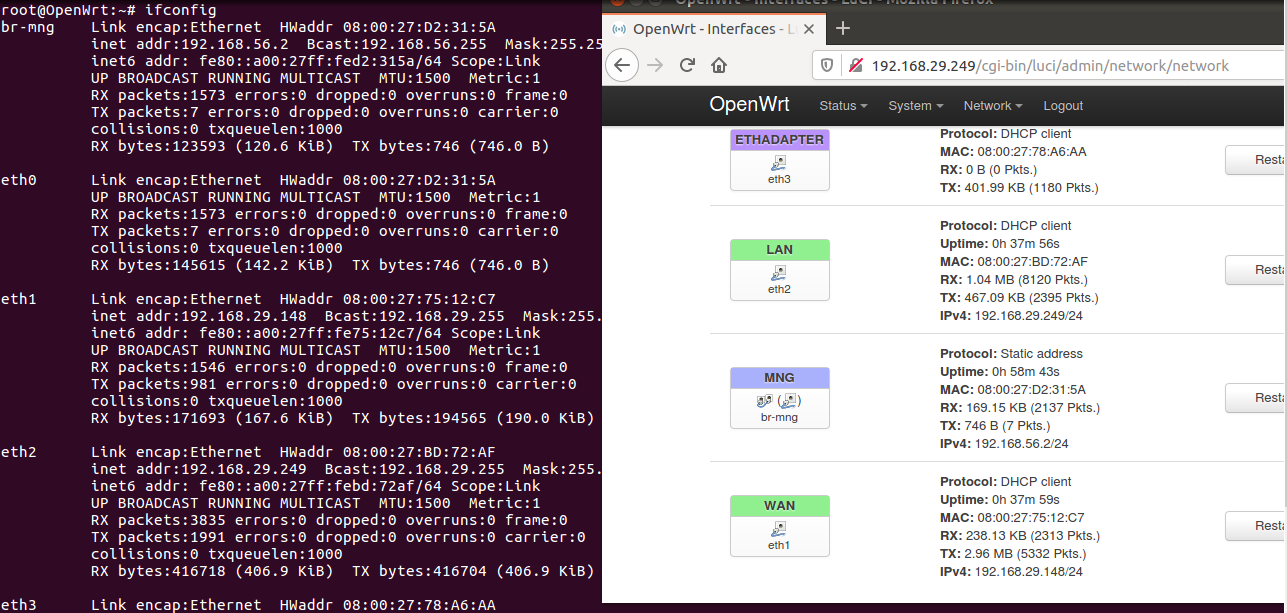Screen dimensions: 1287x613
Task: Click LAN IPv4 192.168.29.249/24 text
Action: coord(1011,316)
